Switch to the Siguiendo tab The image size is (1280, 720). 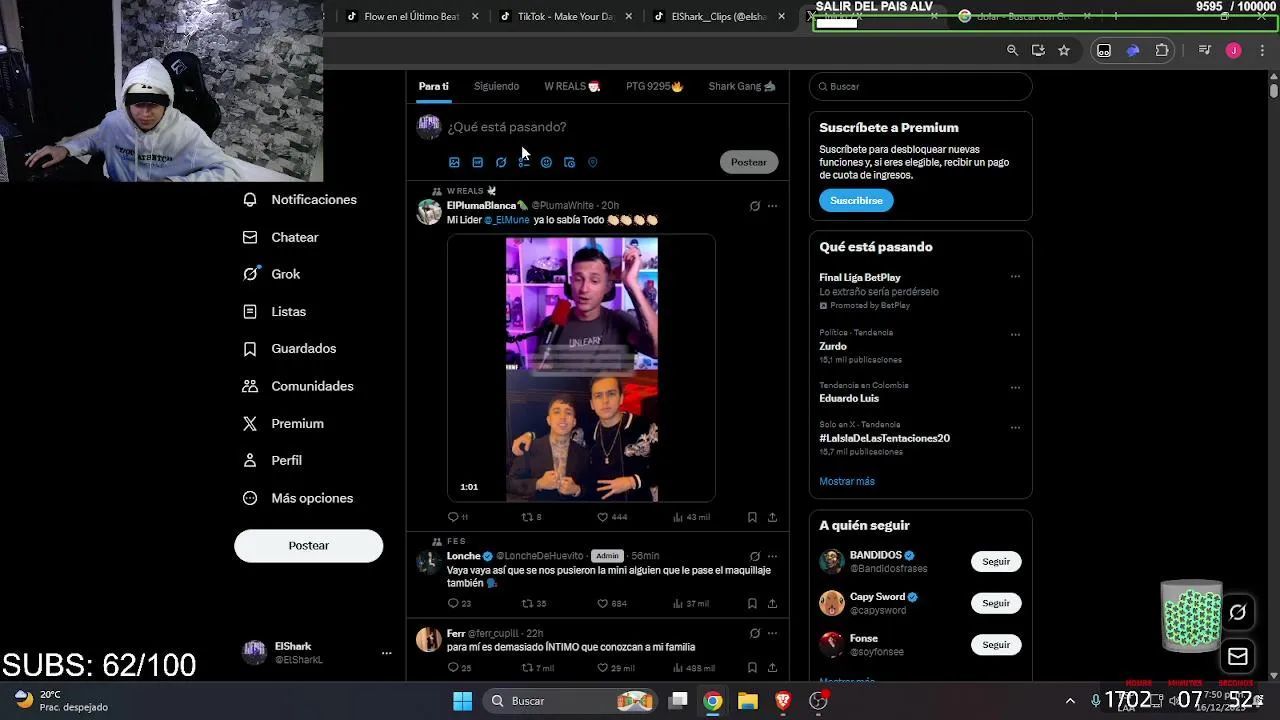[496, 86]
